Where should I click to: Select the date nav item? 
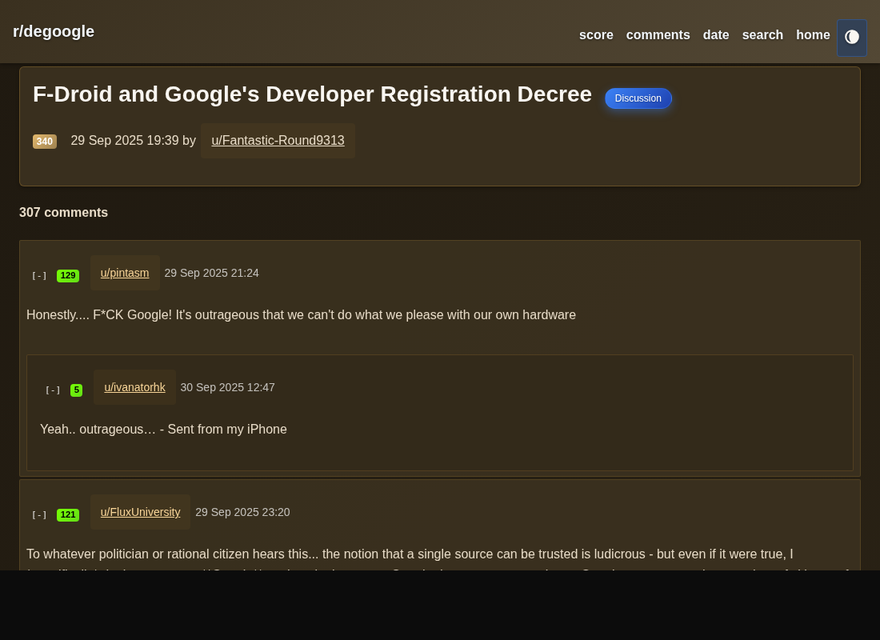pos(716,35)
